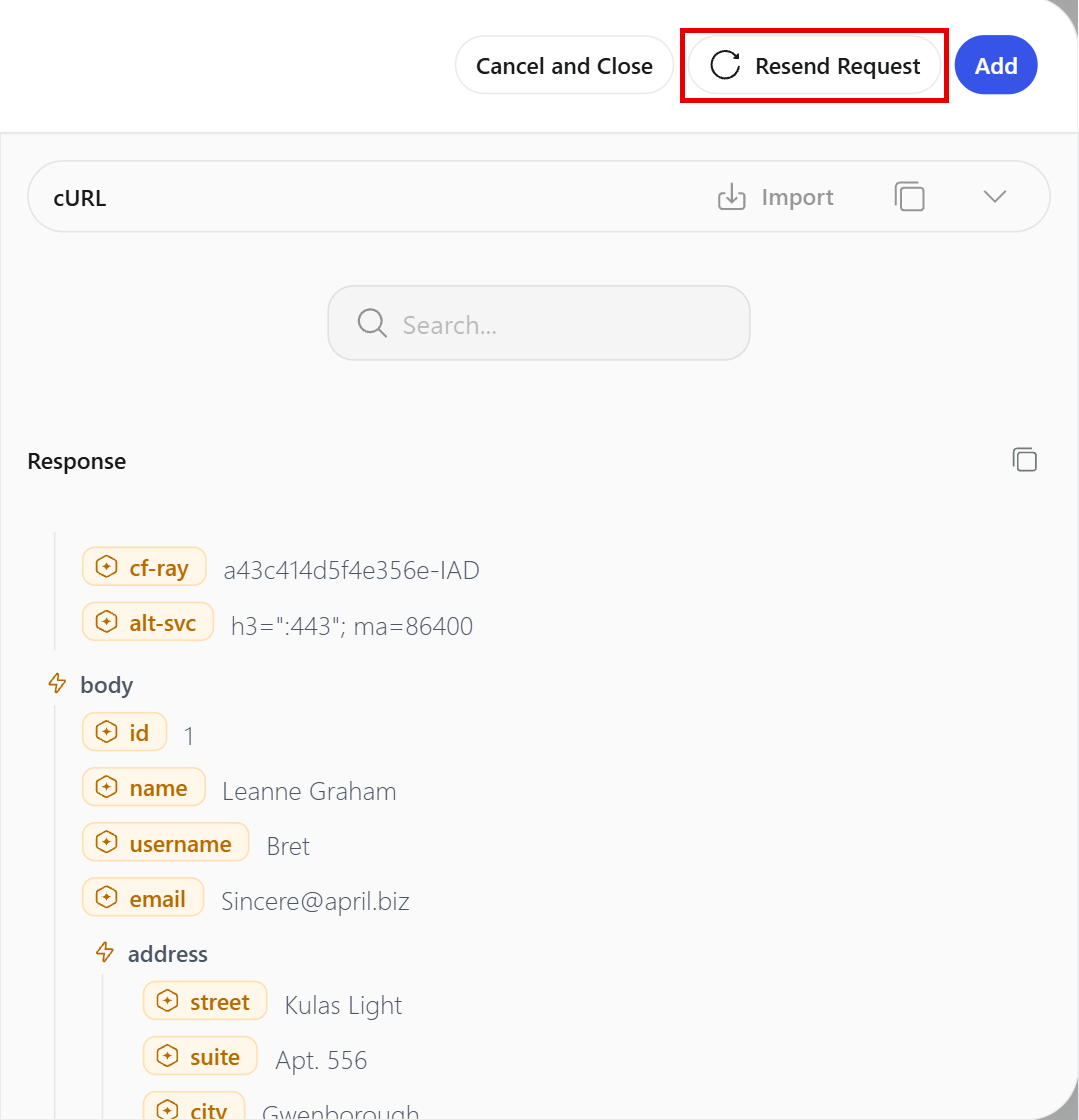Image resolution: width=1079 pixels, height=1120 pixels.
Task: Click the hexagon icon on email pill
Action: pyautogui.click(x=106, y=897)
